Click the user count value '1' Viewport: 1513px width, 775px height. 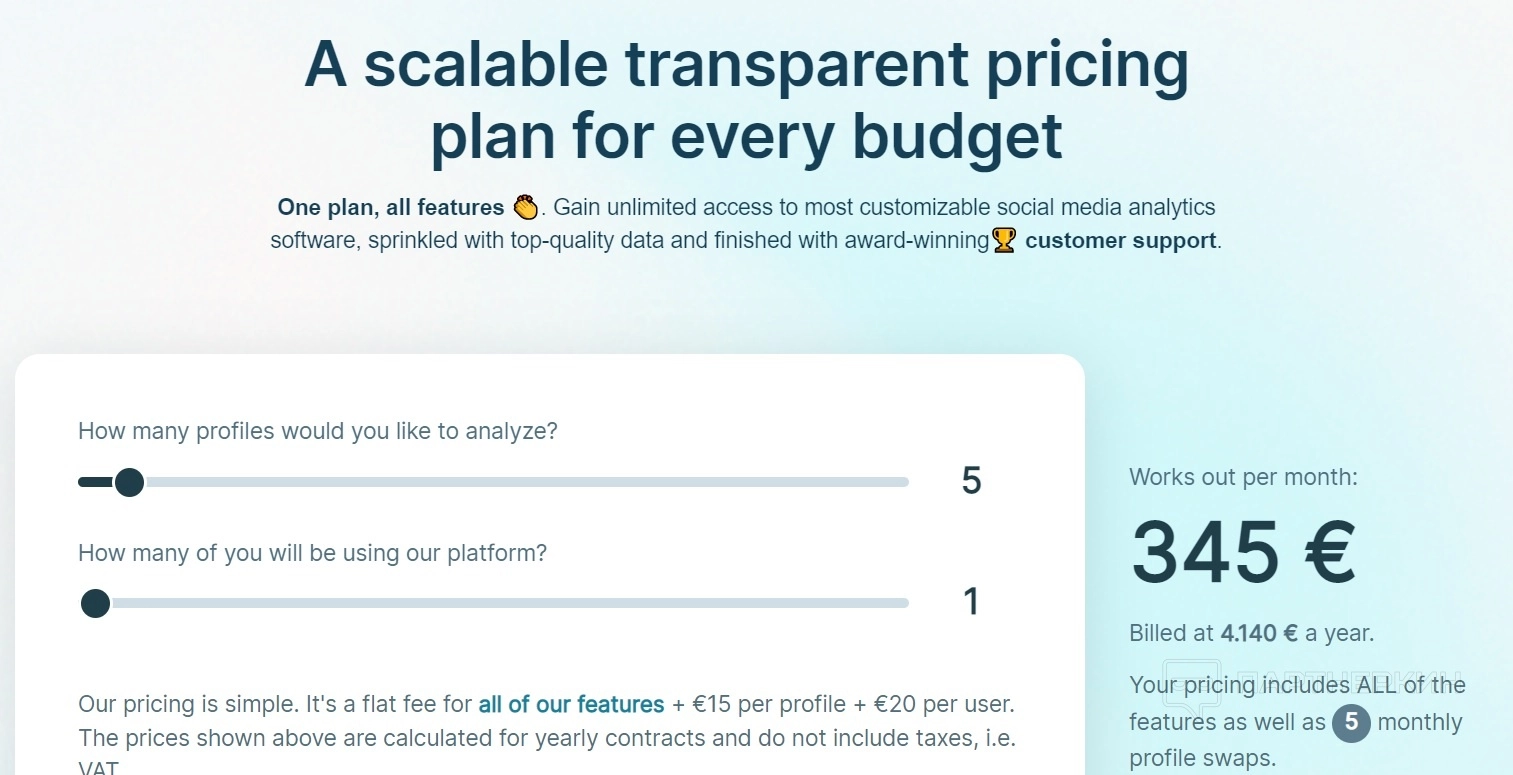[x=970, y=602]
